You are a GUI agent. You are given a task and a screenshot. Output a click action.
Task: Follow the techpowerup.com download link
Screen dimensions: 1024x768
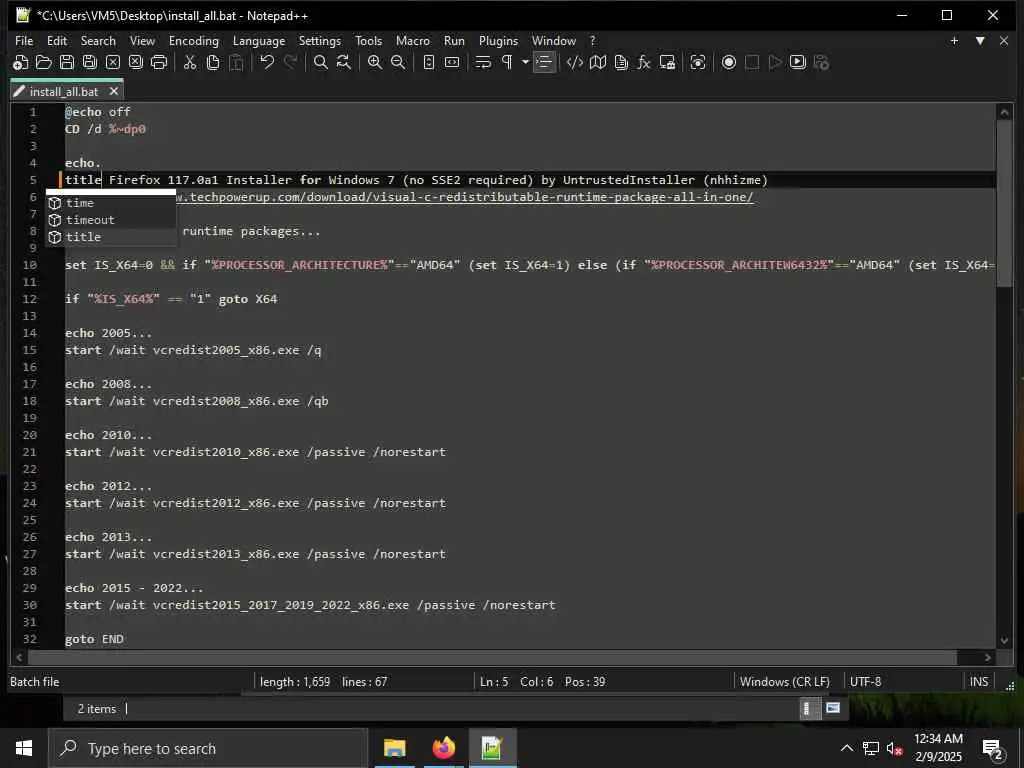[x=465, y=197]
